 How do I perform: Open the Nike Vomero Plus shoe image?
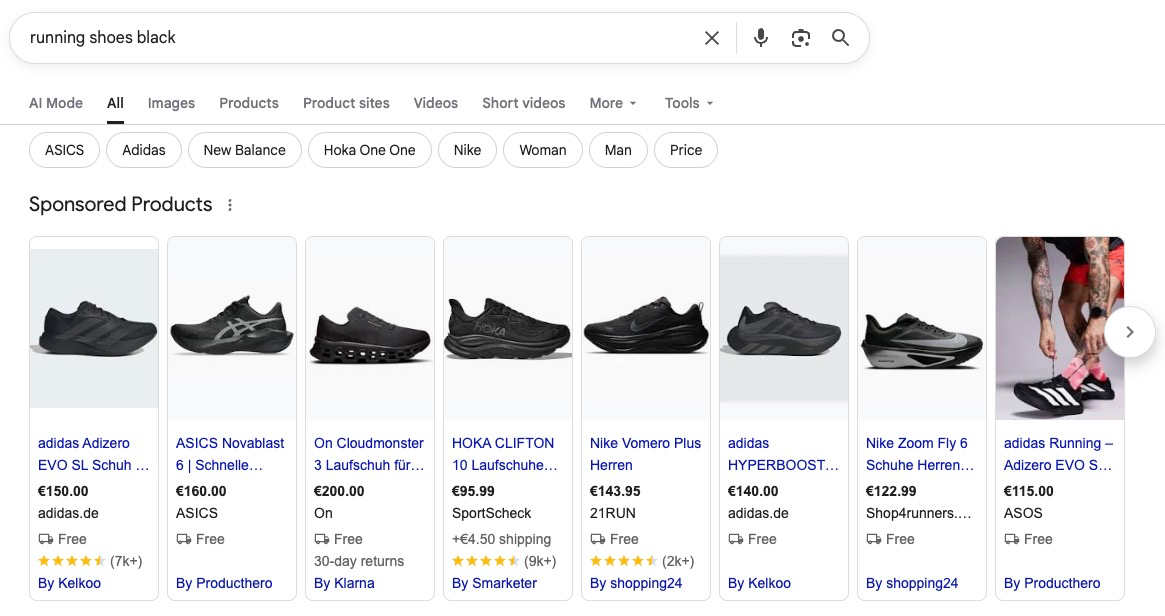click(x=646, y=328)
